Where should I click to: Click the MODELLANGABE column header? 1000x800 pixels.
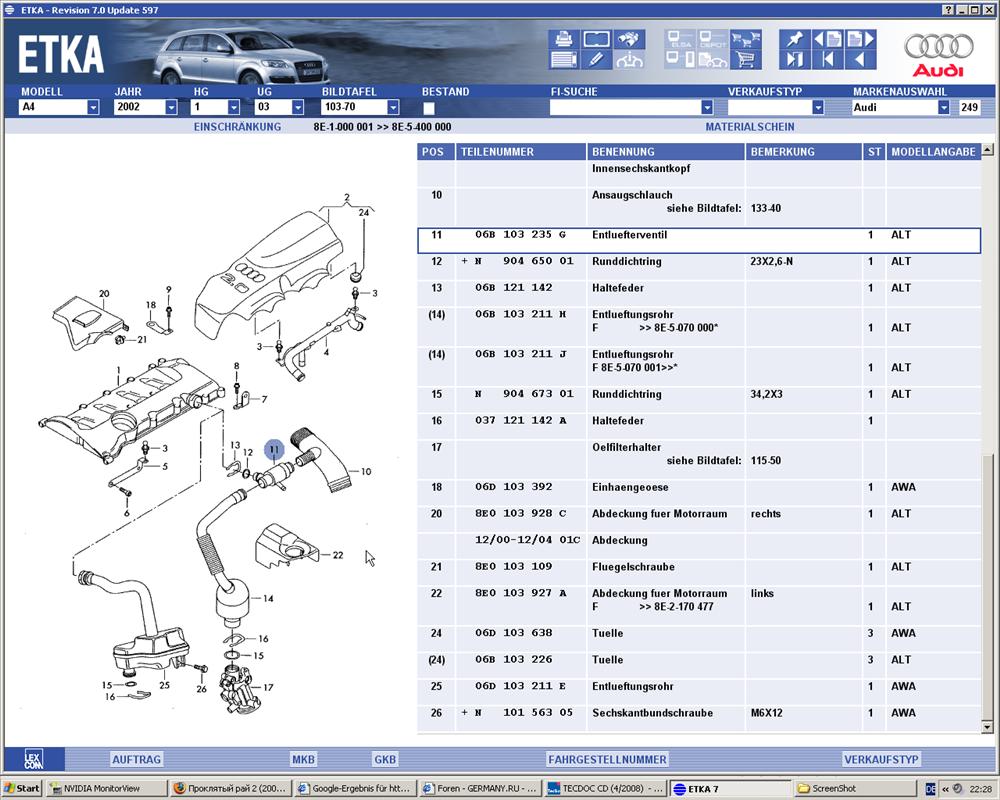[934, 152]
